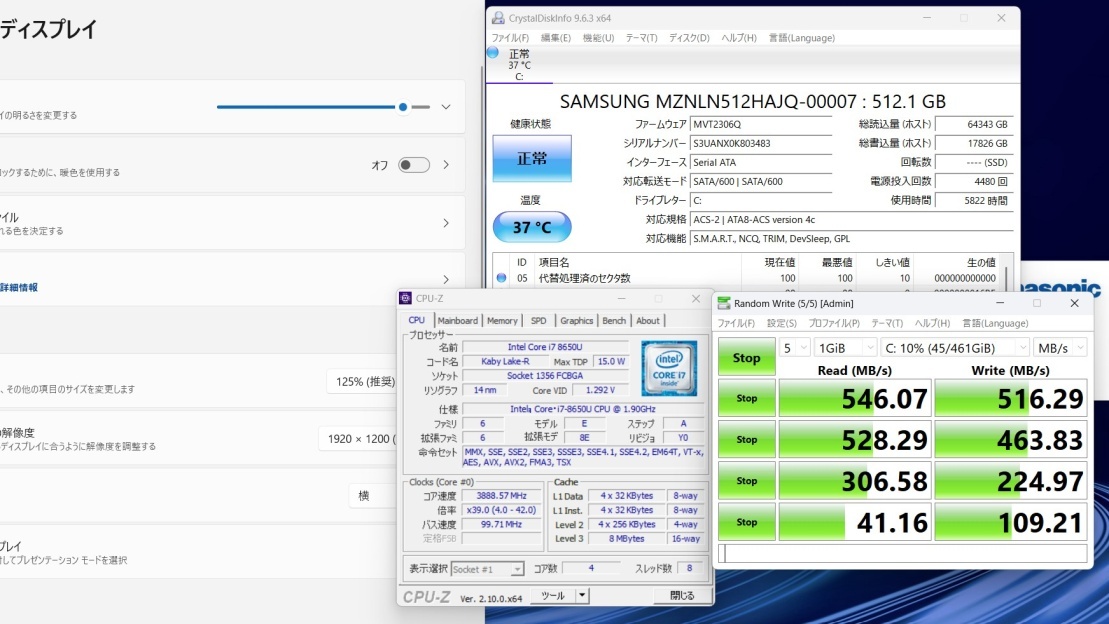
Task: Open the 125% (推奨) scale dropdown
Action: (x=361, y=381)
